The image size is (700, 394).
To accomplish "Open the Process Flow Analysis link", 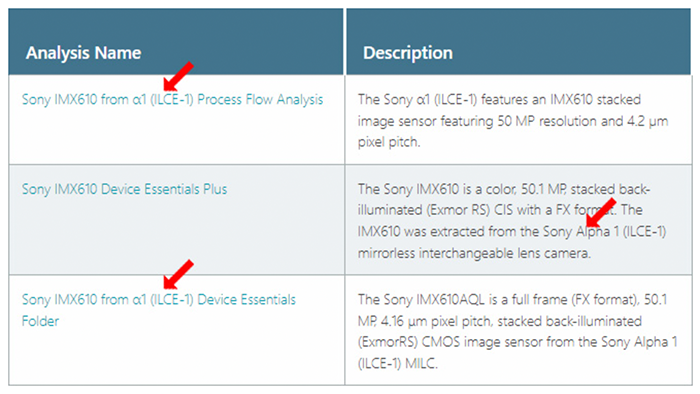I will tap(172, 100).
